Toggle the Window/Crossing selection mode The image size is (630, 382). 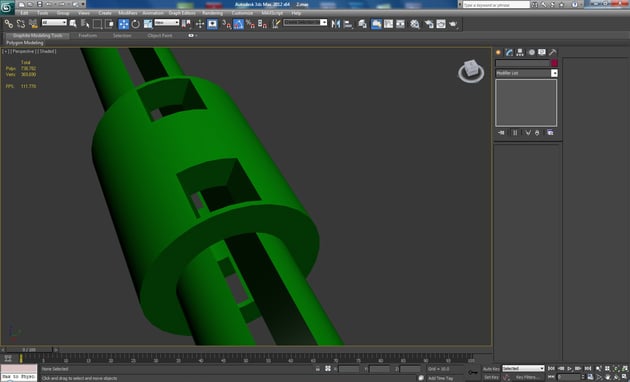pos(109,24)
